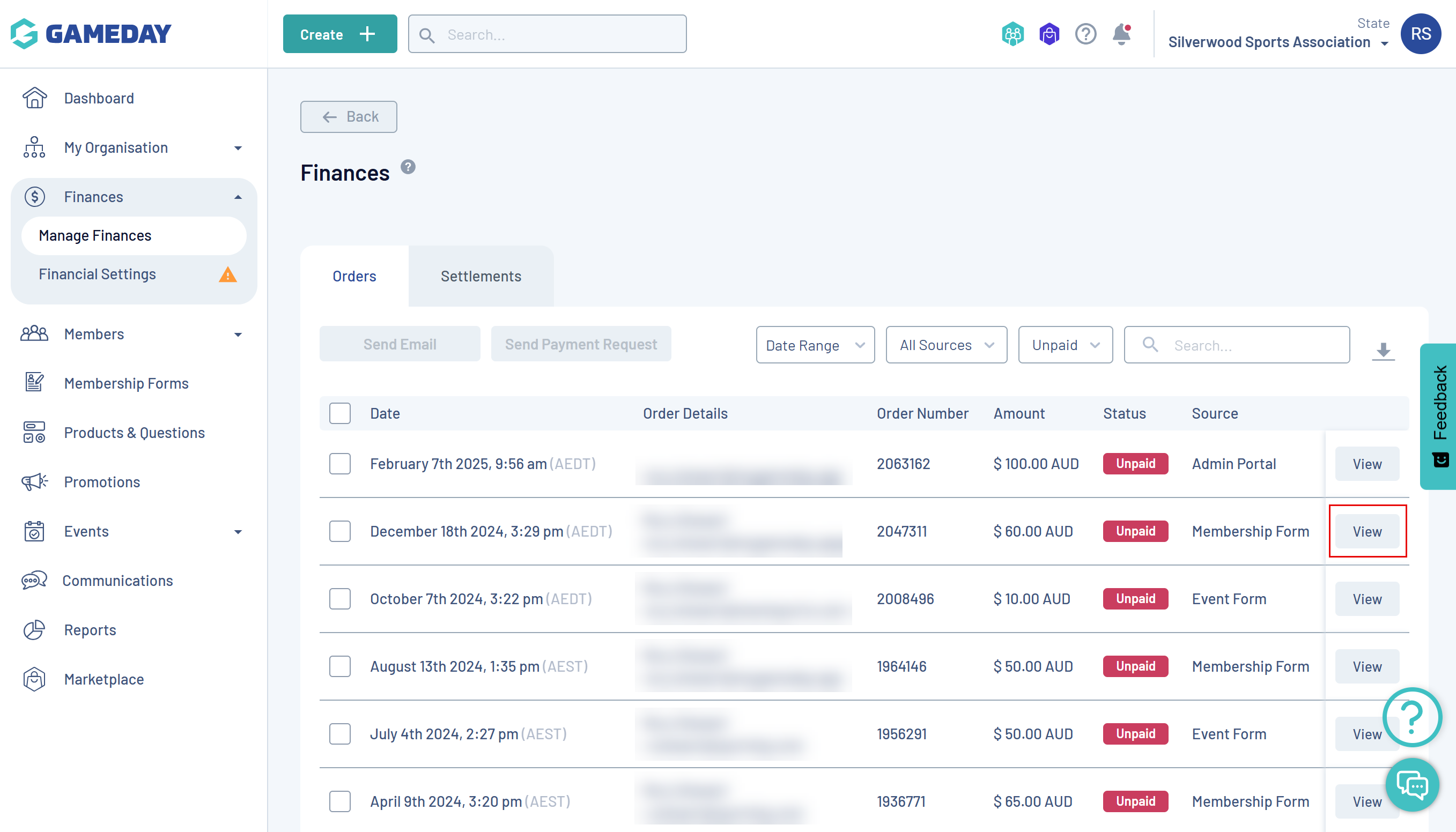The width and height of the screenshot is (1456, 832).
Task: Switch to the Settlements tab
Action: [x=481, y=277]
